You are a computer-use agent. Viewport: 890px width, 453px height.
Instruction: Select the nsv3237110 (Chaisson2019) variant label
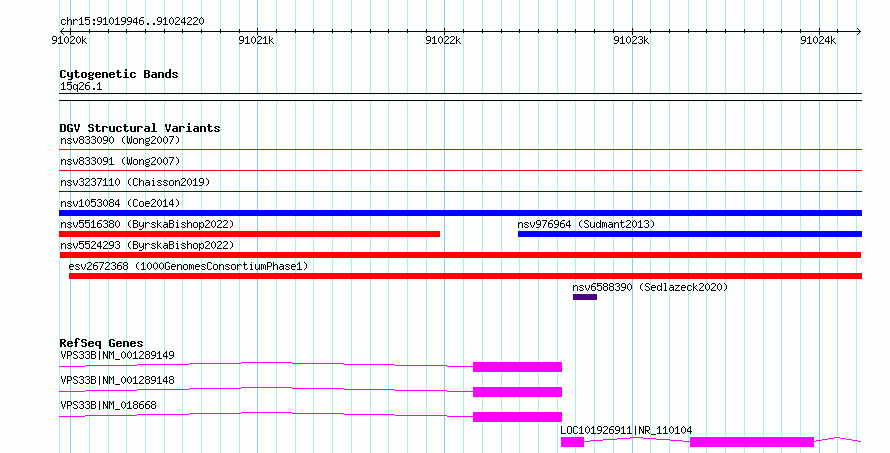tap(135, 182)
